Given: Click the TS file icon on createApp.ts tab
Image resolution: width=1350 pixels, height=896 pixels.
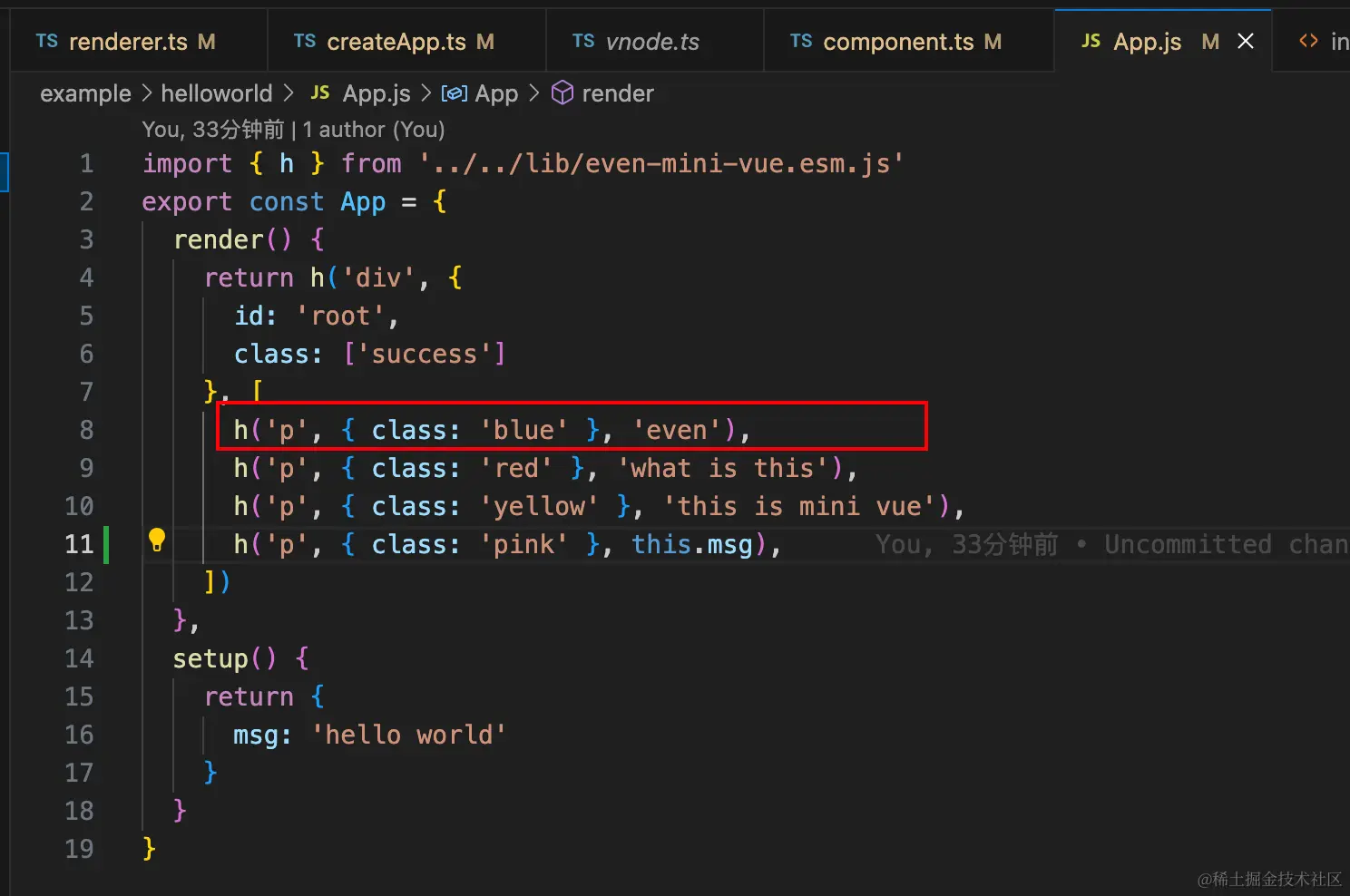Looking at the screenshot, I should click(x=305, y=42).
